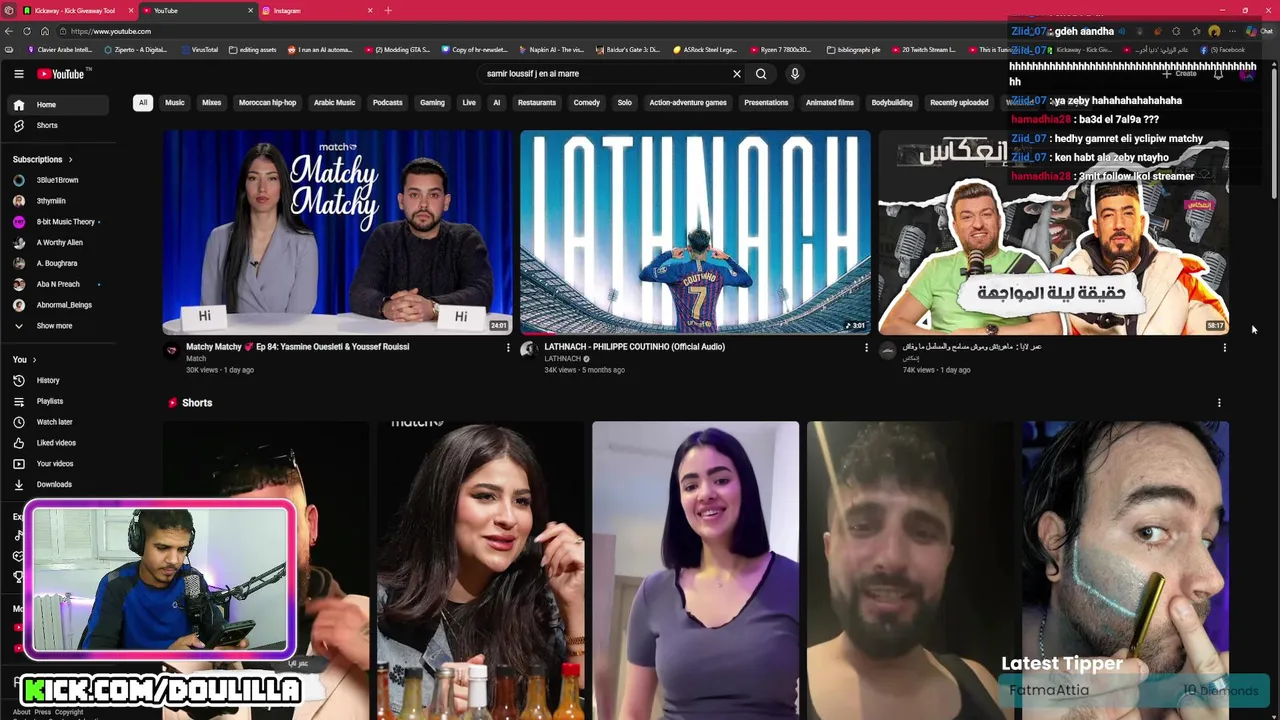Open the YouTube hamburger guide menu
Viewport: 1280px width, 720px height.
point(18,73)
